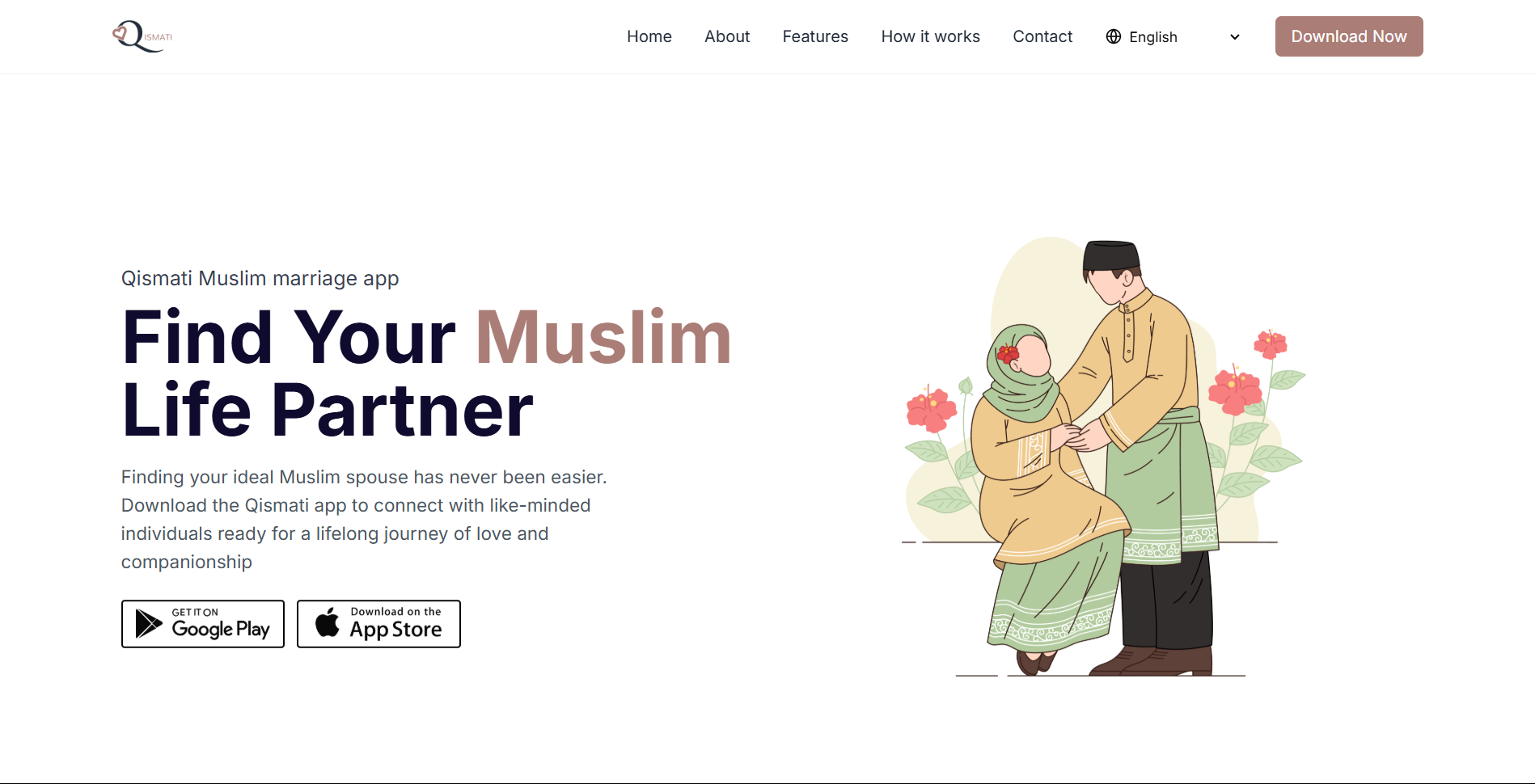Viewport: 1535px width, 784px height.
Task: Click the Get it on Google Play badge
Action: coord(203,624)
